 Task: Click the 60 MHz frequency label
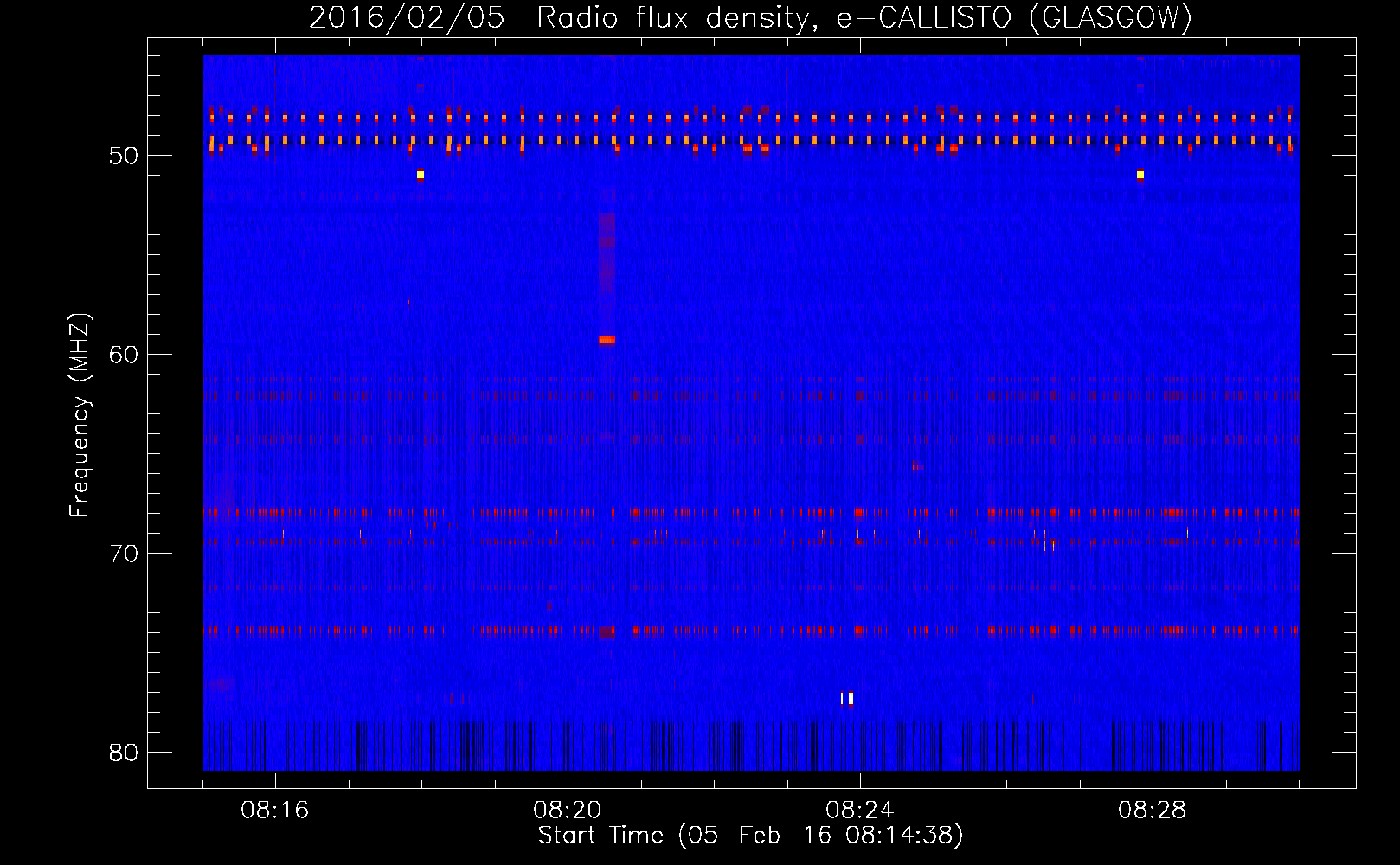(124, 355)
